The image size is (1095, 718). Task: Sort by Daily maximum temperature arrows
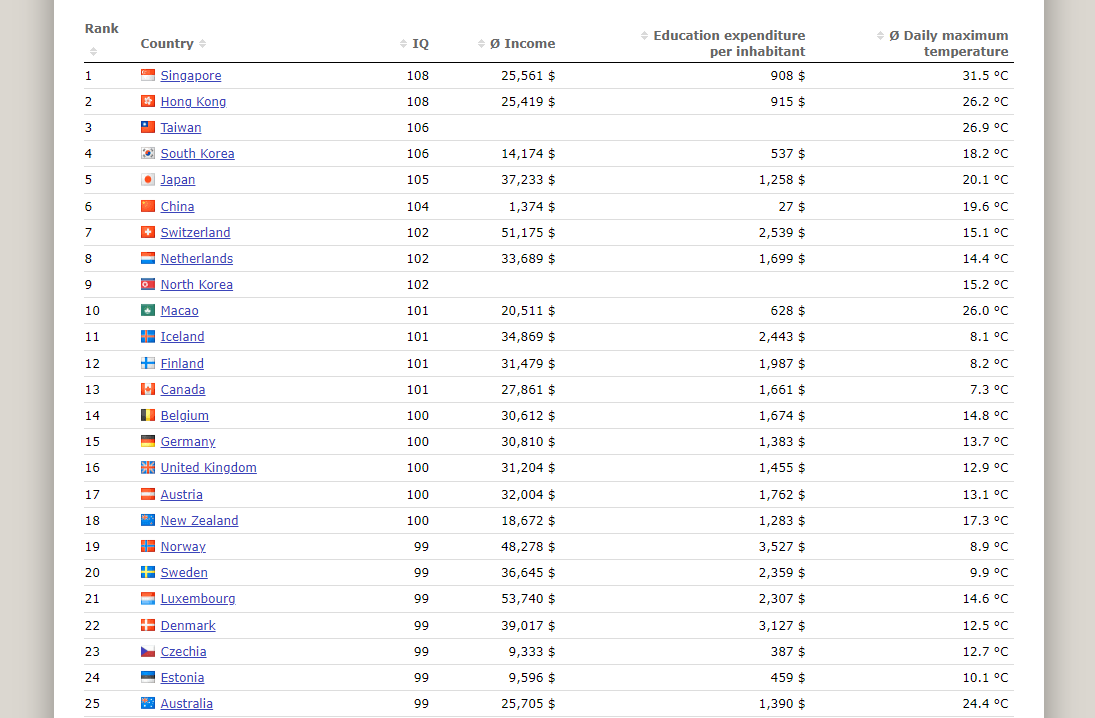point(881,35)
